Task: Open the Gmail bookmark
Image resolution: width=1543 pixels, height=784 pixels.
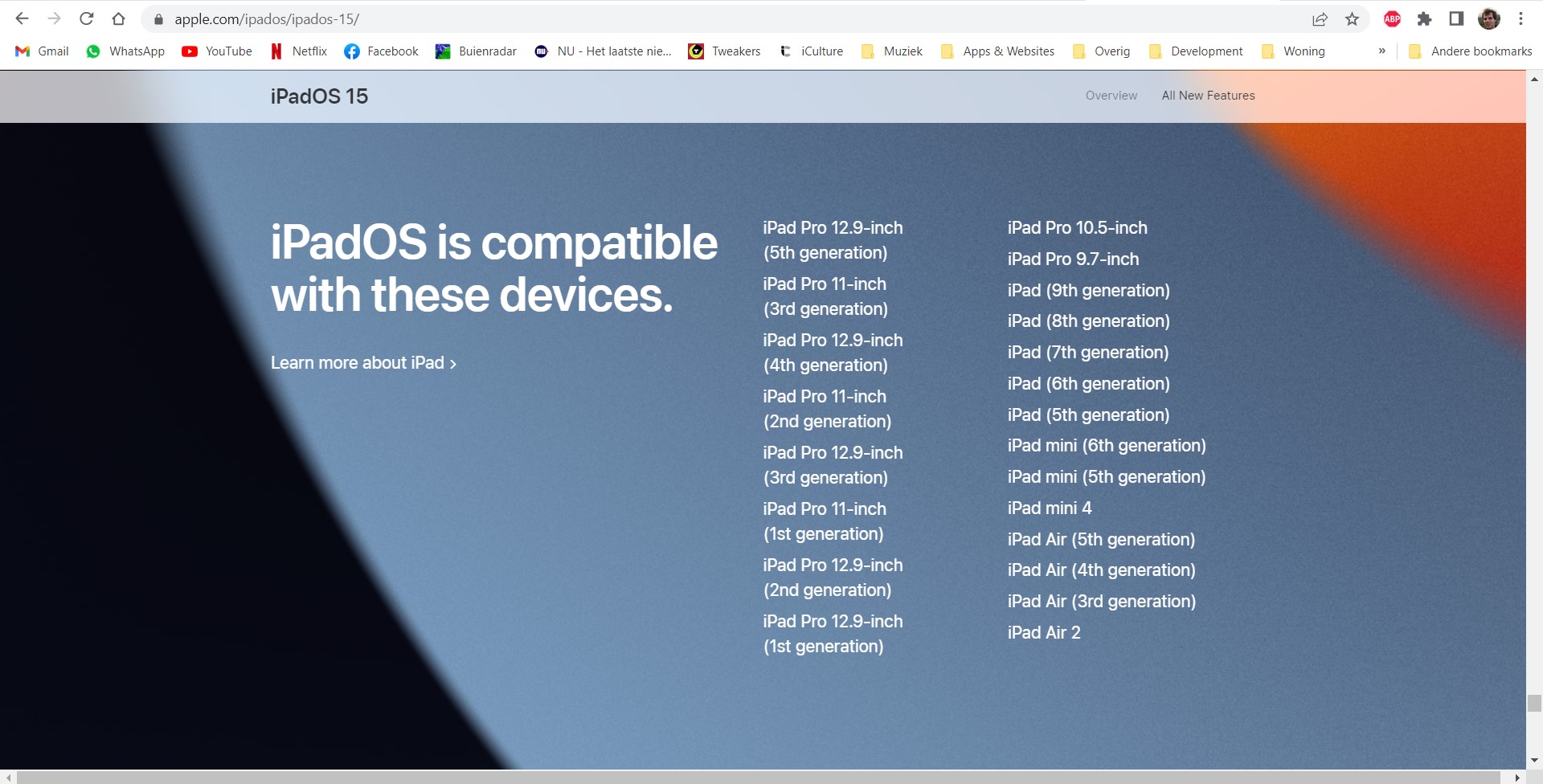Action: pyautogui.click(x=43, y=51)
